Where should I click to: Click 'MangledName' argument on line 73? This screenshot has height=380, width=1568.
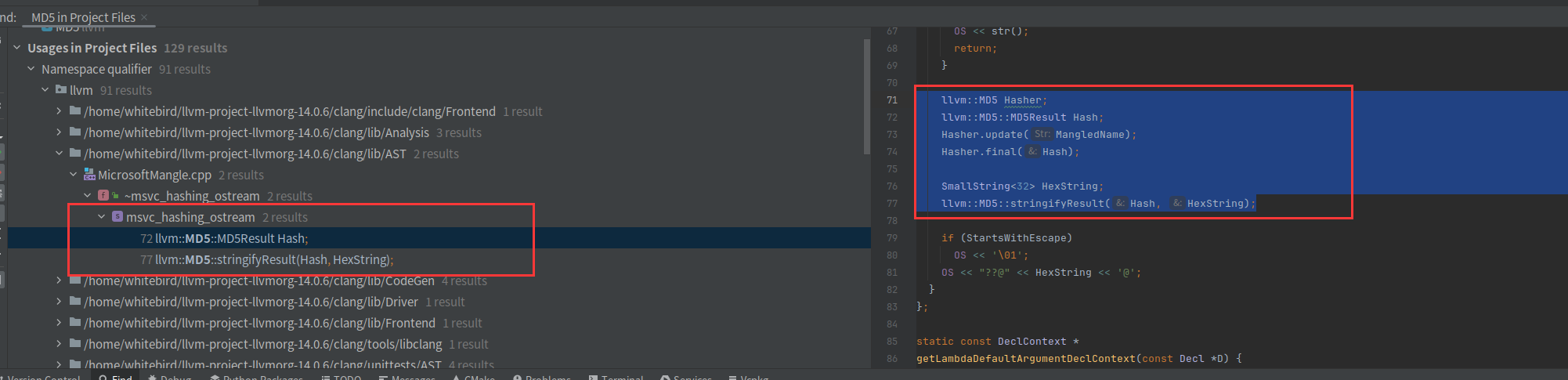tap(1089, 134)
